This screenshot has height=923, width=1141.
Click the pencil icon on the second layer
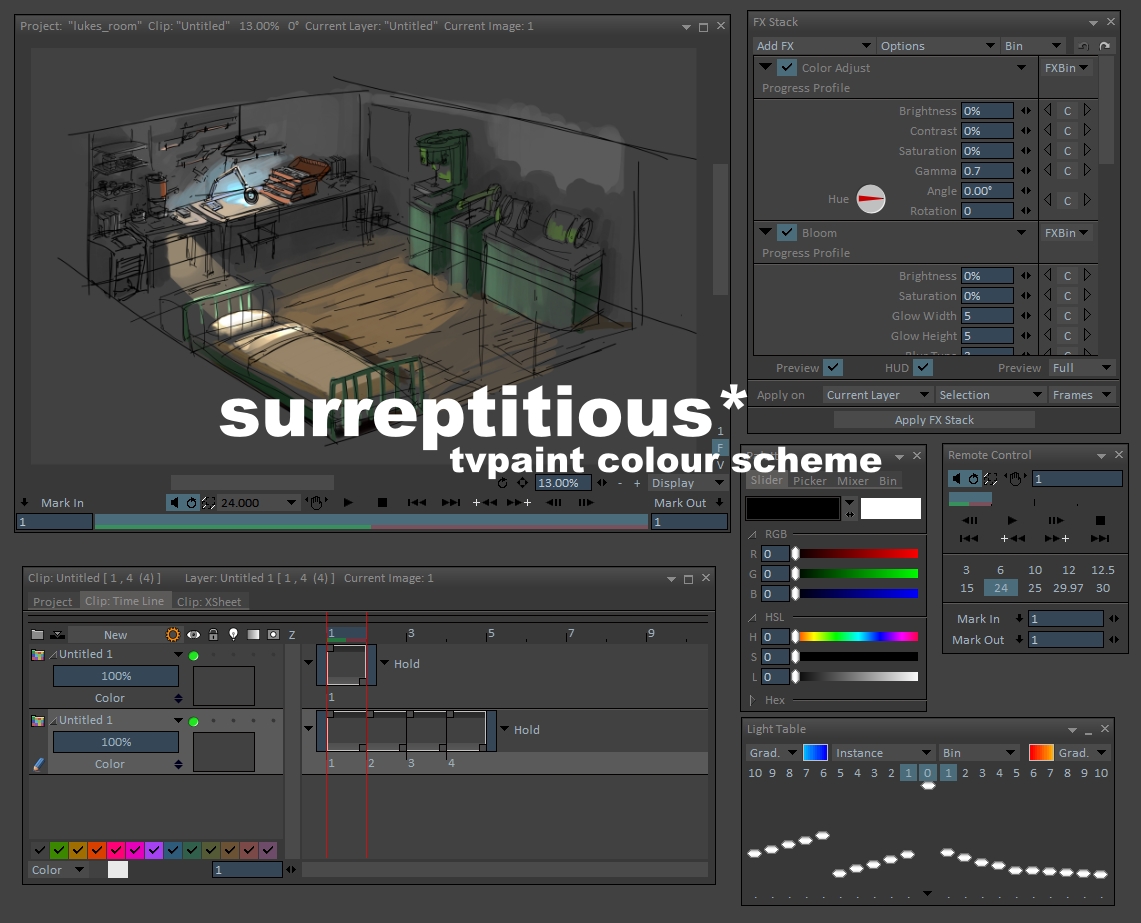(x=39, y=764)
